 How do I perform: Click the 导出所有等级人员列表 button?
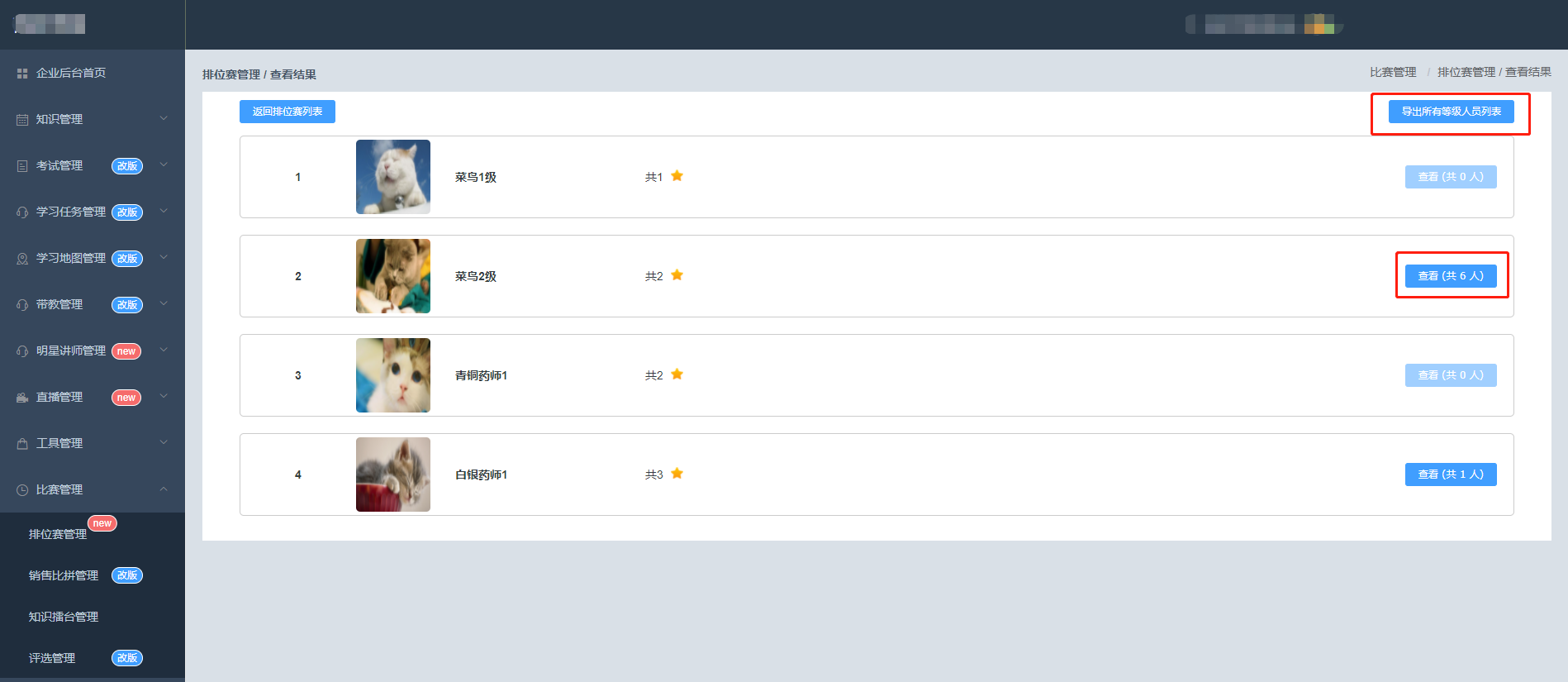[1452, 112]
